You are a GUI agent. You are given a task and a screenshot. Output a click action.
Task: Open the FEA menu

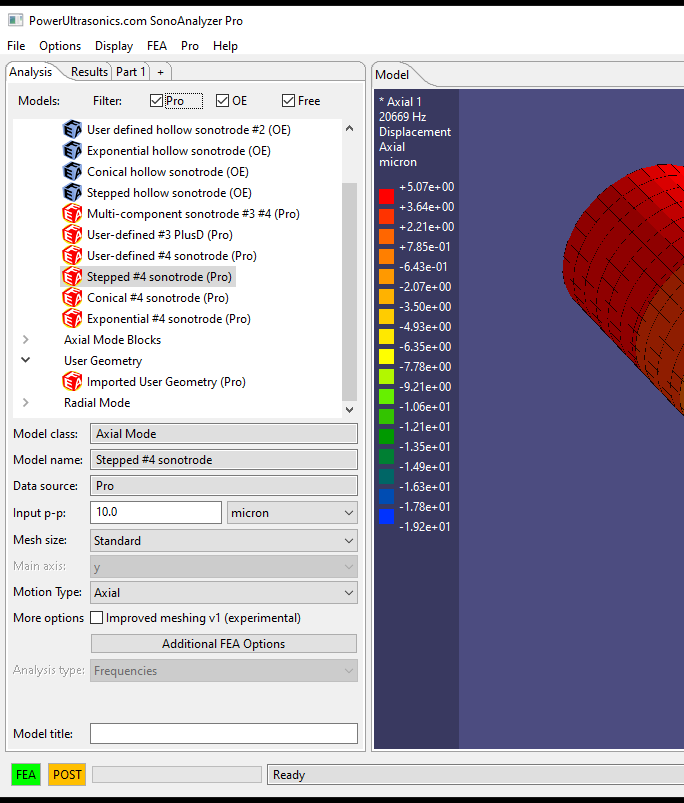(x=157, y=46)
